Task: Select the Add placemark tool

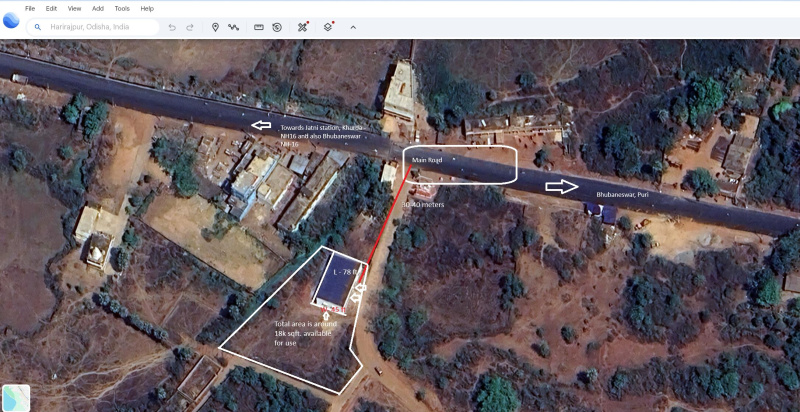Action: click(x=215, y=27)
